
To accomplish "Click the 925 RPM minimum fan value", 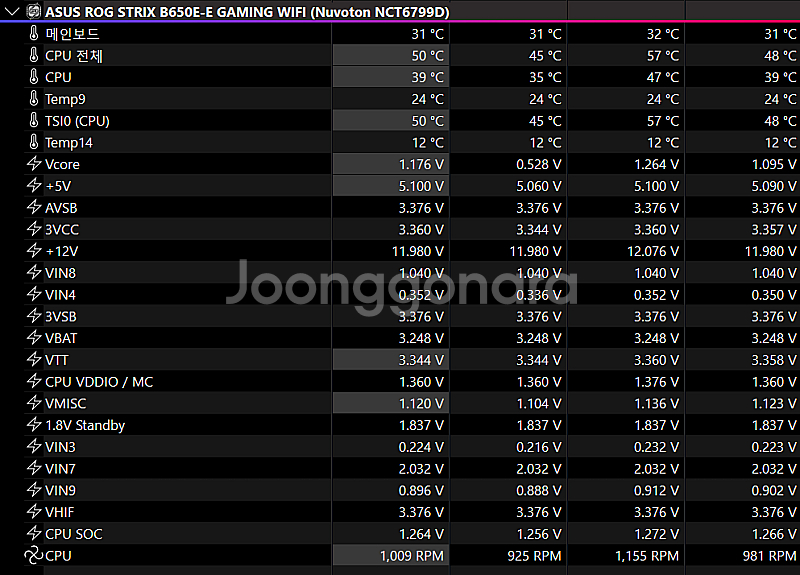I will (x=534, y=556).
